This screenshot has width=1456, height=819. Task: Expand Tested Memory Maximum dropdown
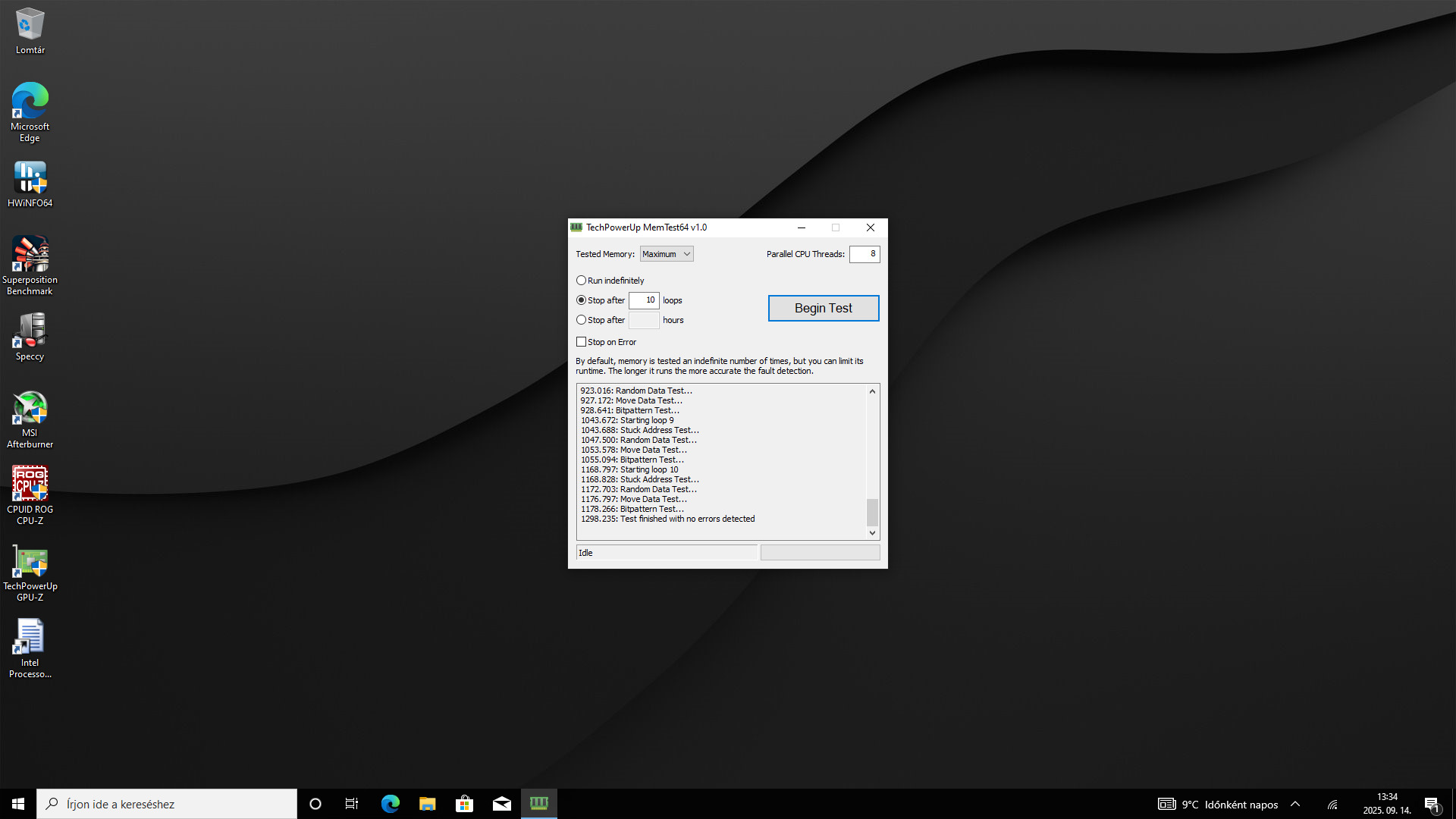667,254
